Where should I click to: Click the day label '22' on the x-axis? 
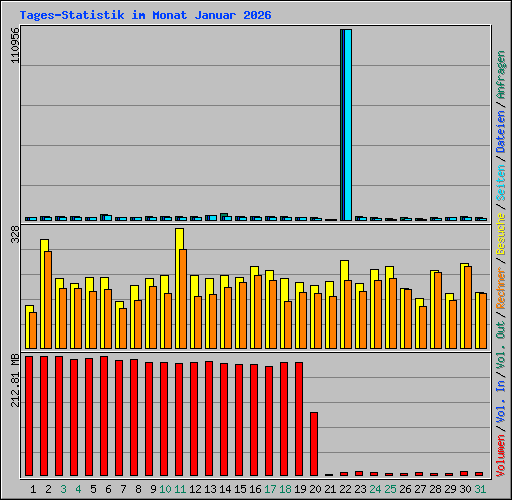(x=345, y=489)
